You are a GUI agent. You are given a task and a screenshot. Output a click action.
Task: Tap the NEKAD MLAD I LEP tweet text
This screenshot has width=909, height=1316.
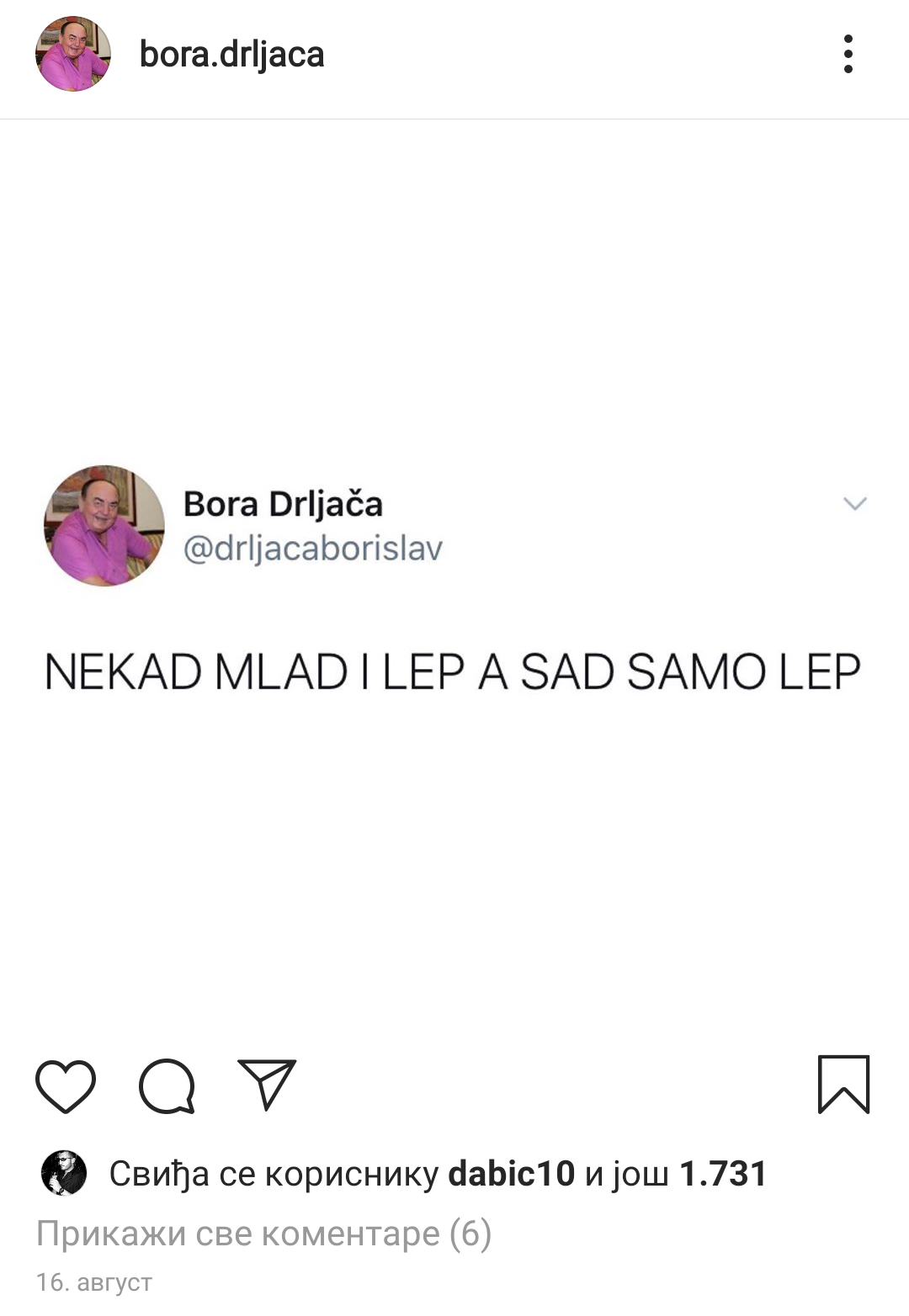(x=452, y=672)
